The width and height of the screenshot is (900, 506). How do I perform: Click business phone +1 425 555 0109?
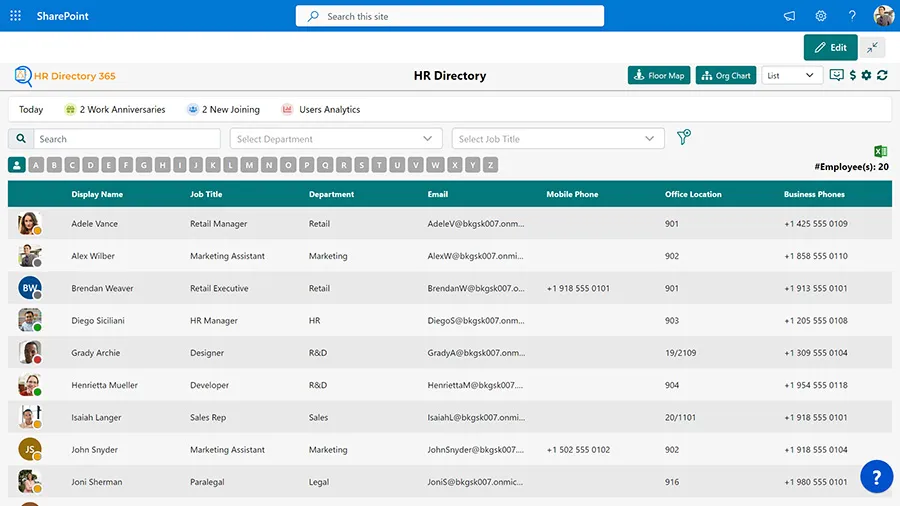pyautogui.click(x=816, y=224)
